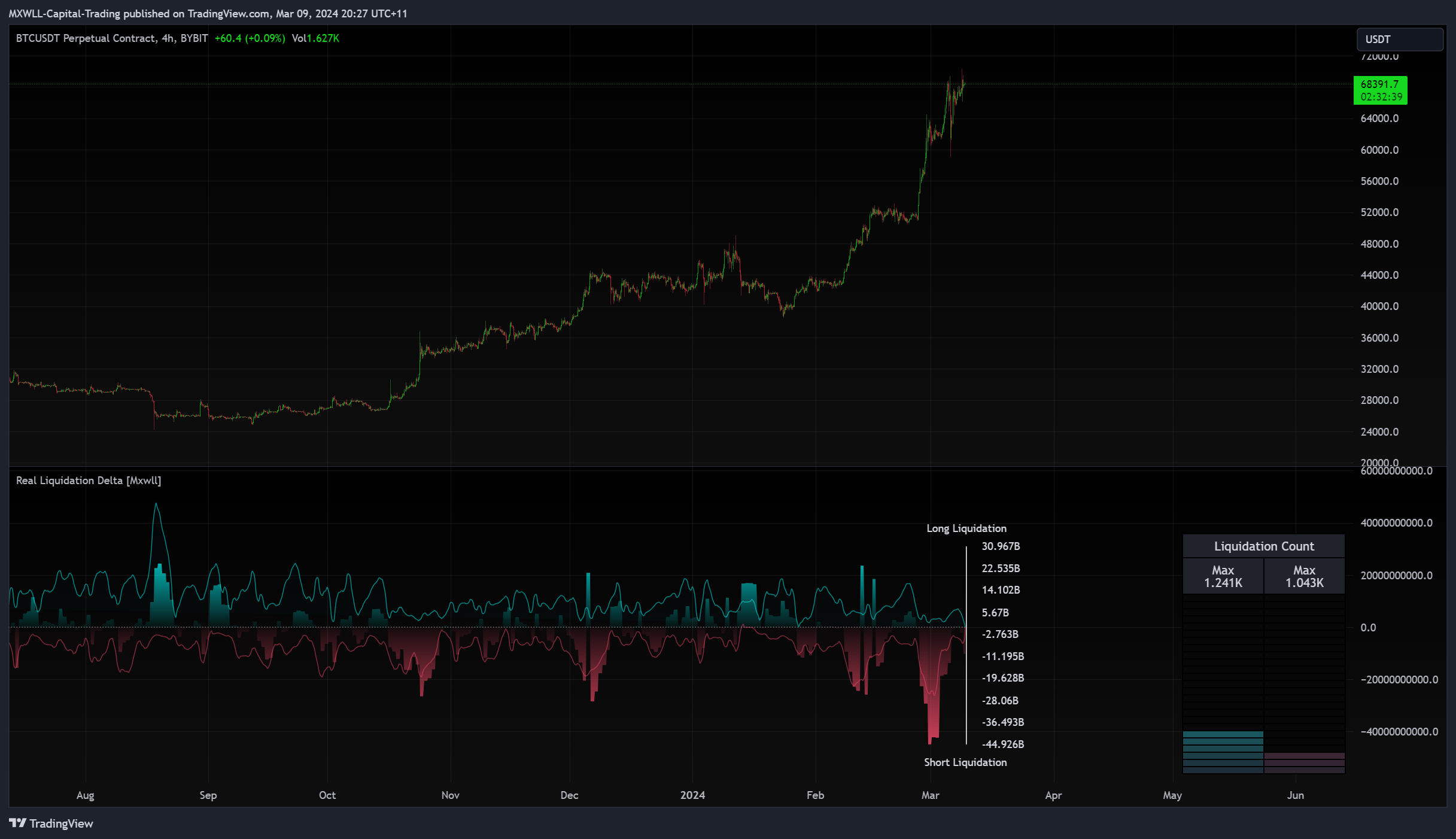Click the Apr label on time axis

tap(1053, 795)
